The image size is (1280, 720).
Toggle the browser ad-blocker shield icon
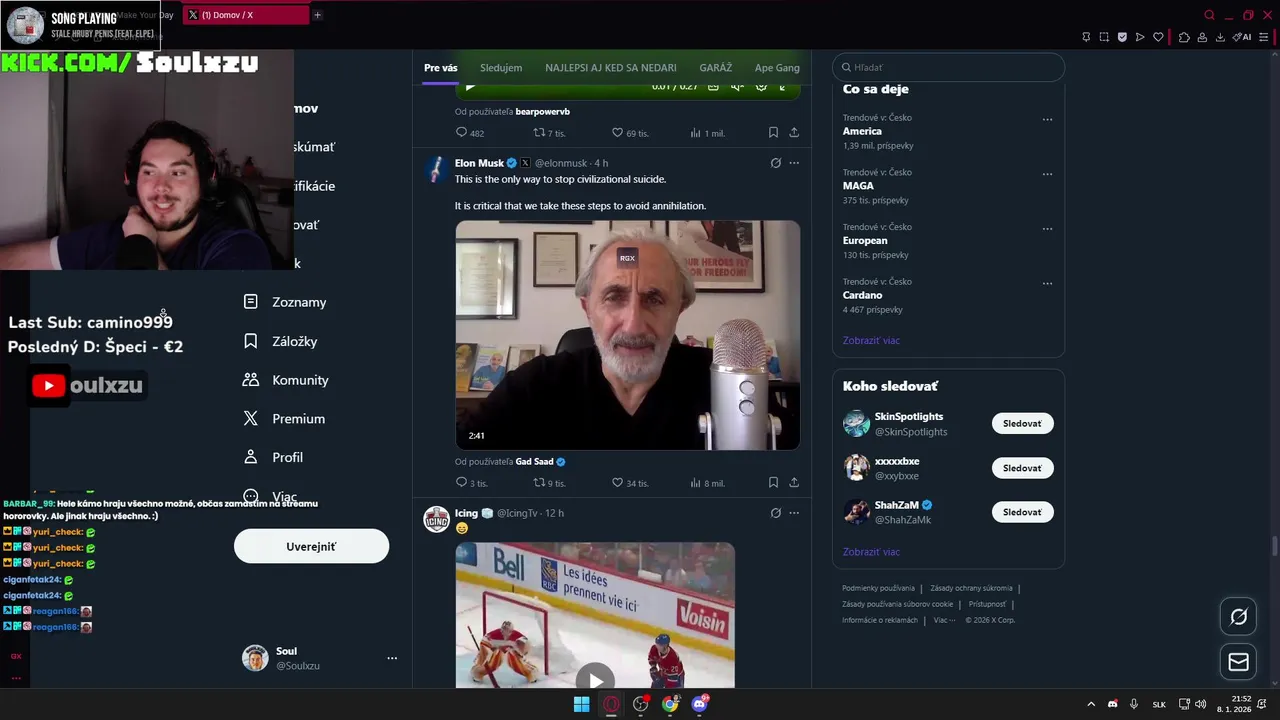(x=1122, y=37)
